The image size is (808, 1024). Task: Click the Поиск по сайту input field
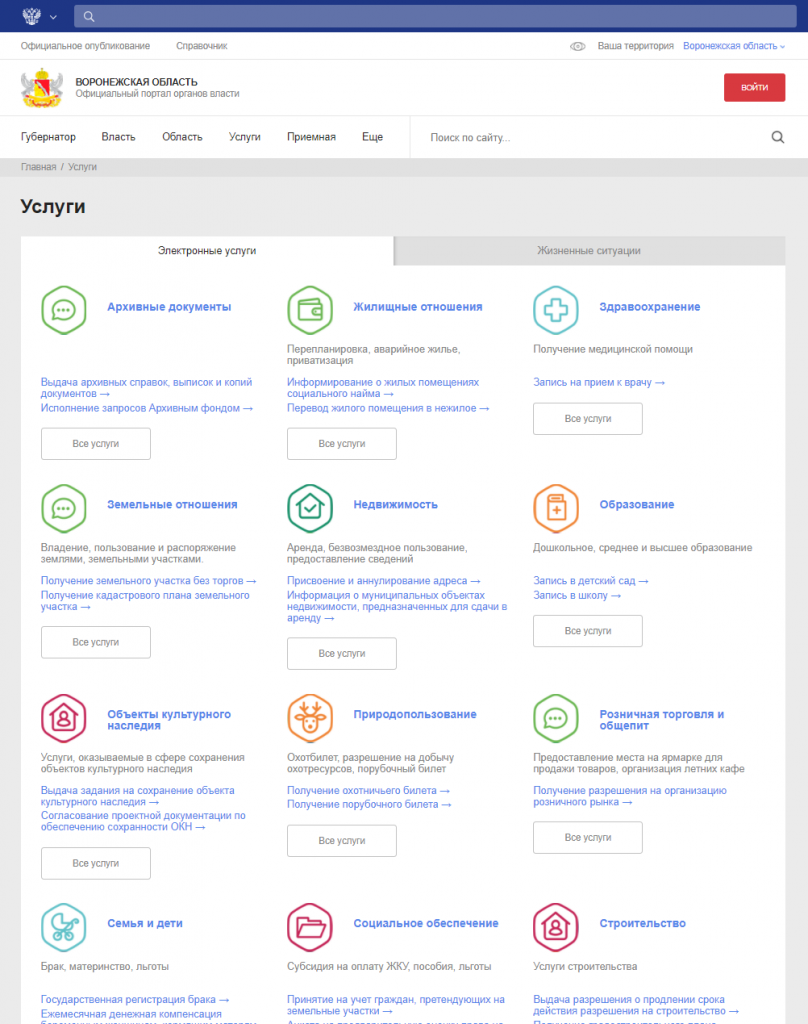[590, 138]
